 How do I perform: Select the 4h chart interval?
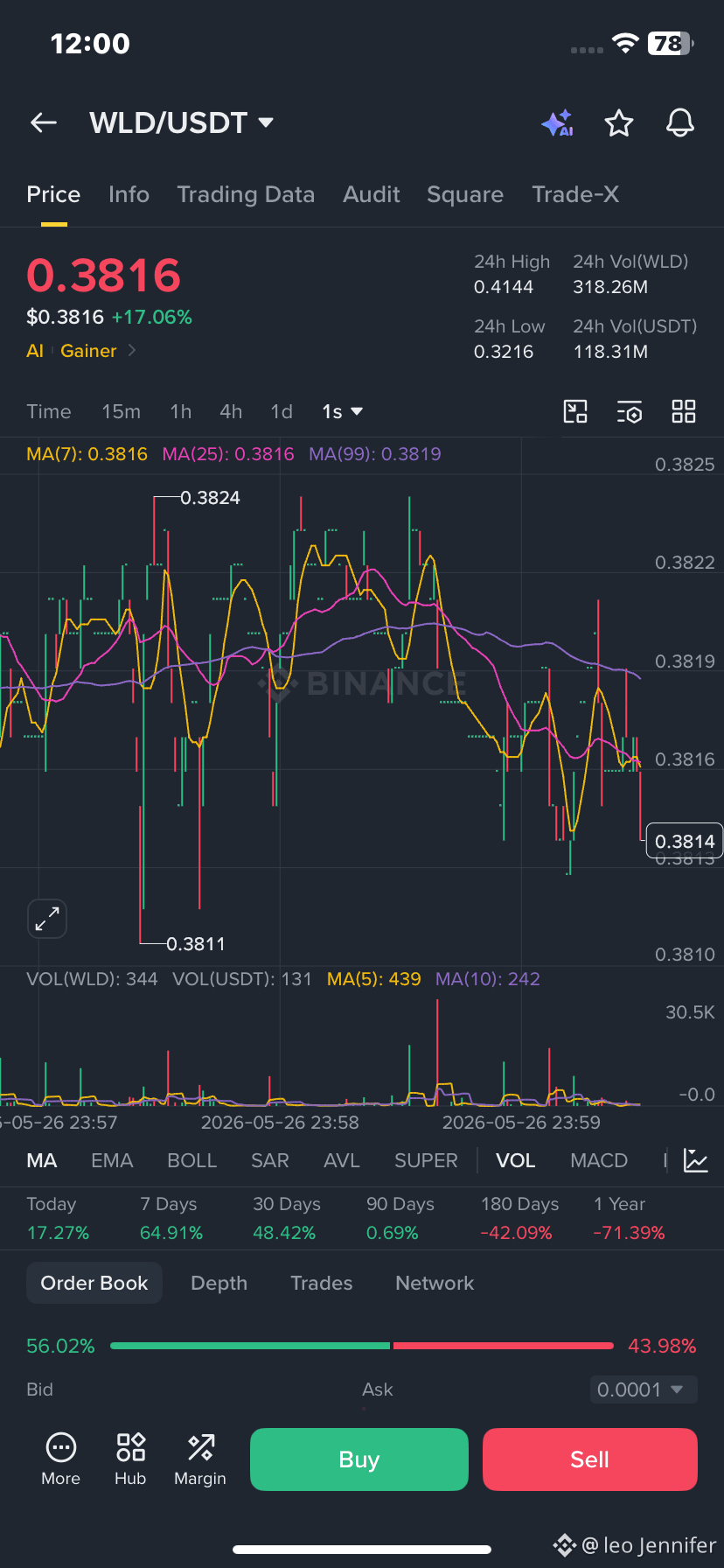pos(231,411)
